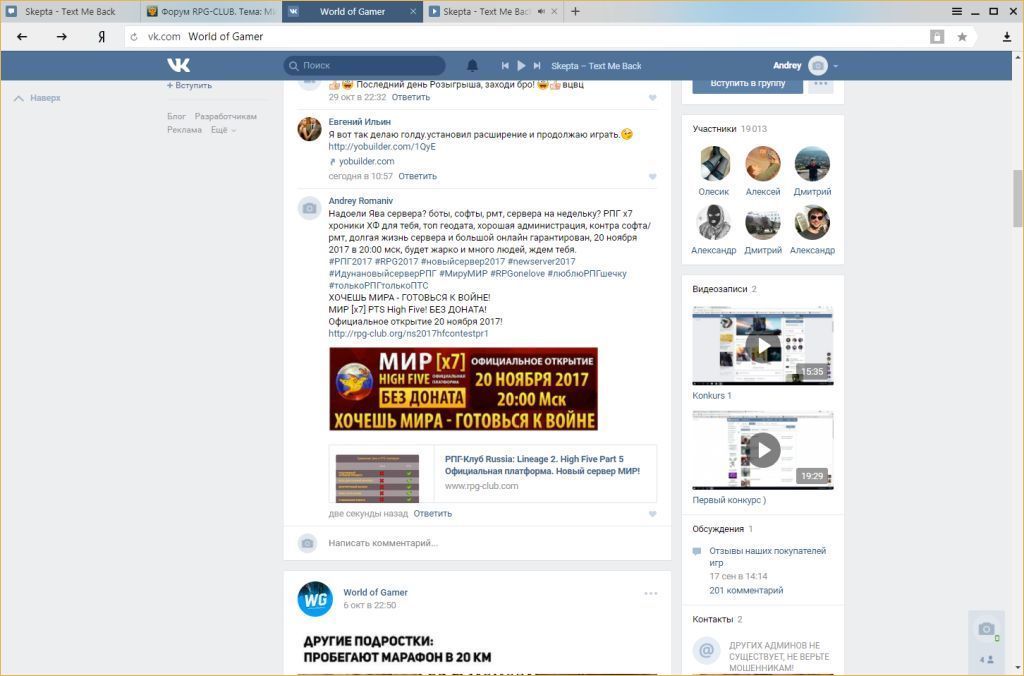This screenshot has width=1024, height=676.
Task: Open WG avatar on the post
Action: 315,598
